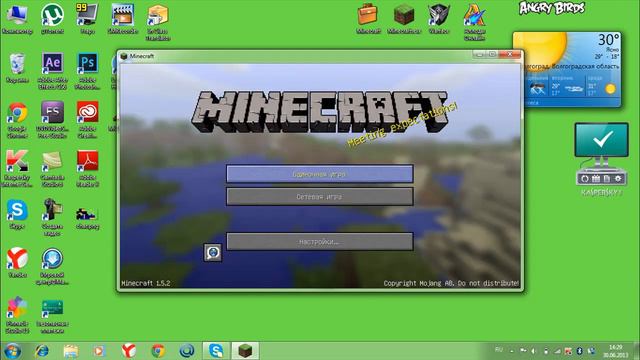Click 'Minecraft 1.5.2' version text
The height and width of the screenshot is (360, 640).
coord(146,283)
